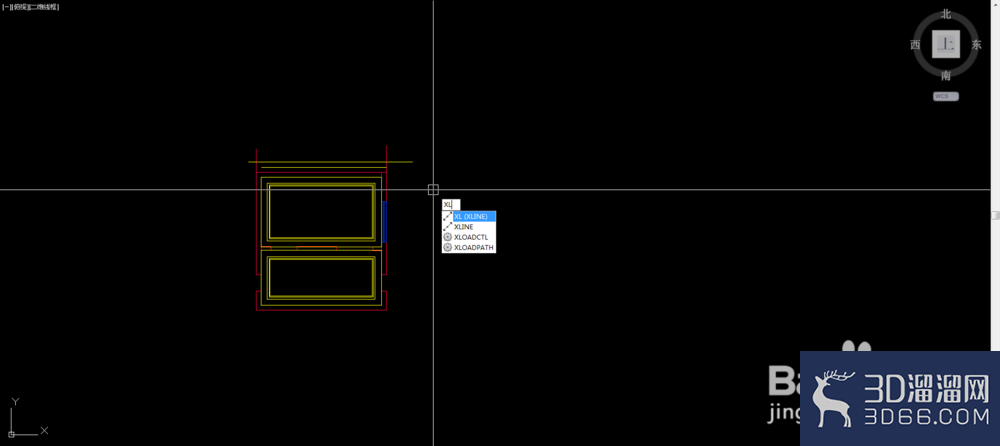Open the 二维线框 visual style menu
This screenshot has height=446, width=1000.
pyautogui.click(x=43, y=7)
